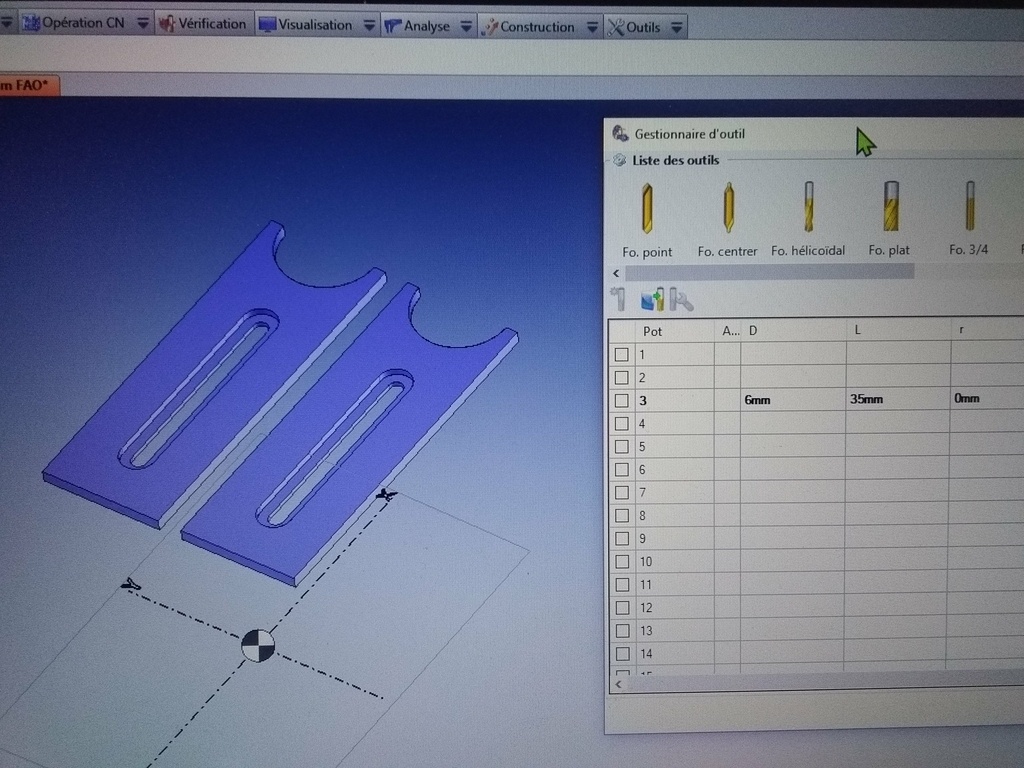Tick the checkbox for pot 9

point(622,539)
